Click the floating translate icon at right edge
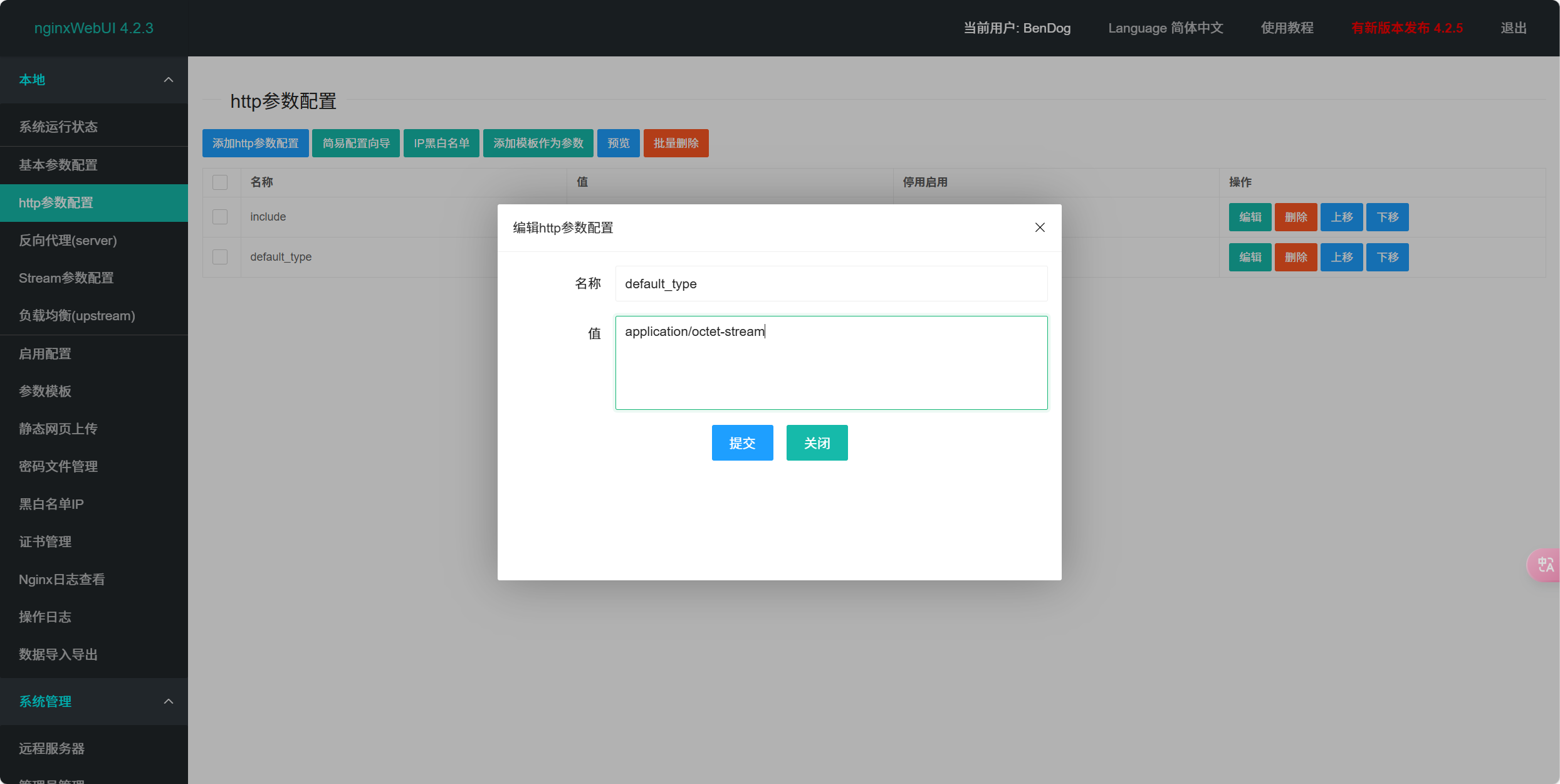The width and height of the screenshot is (1560, 784). click(1544, 565)
